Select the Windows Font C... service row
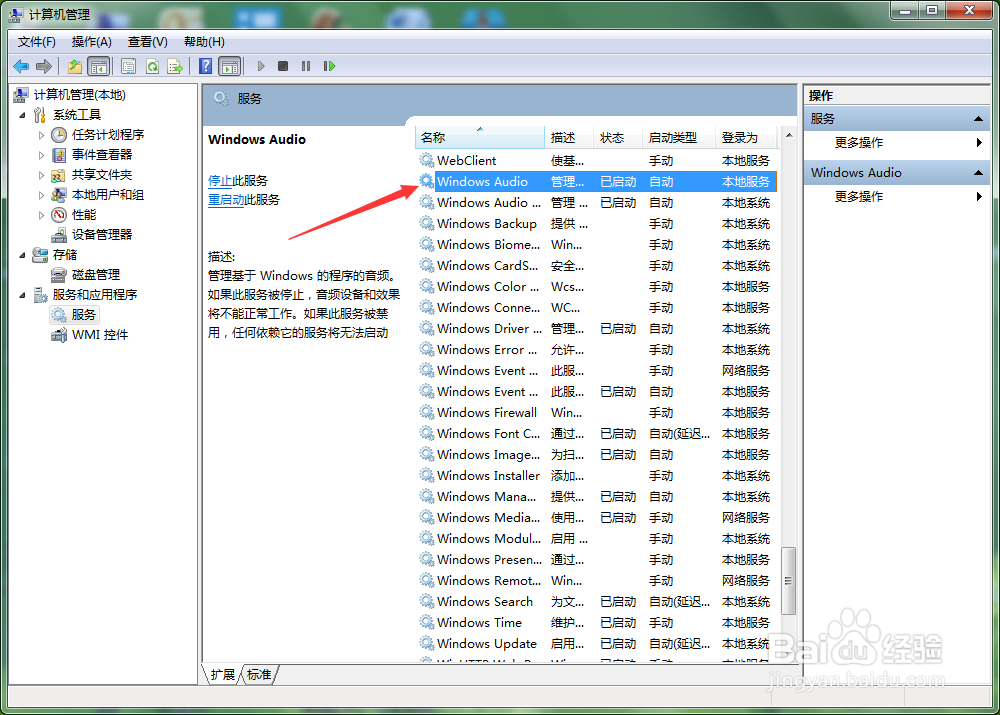The image size is (1000, 715). click(x=596, y=434)
